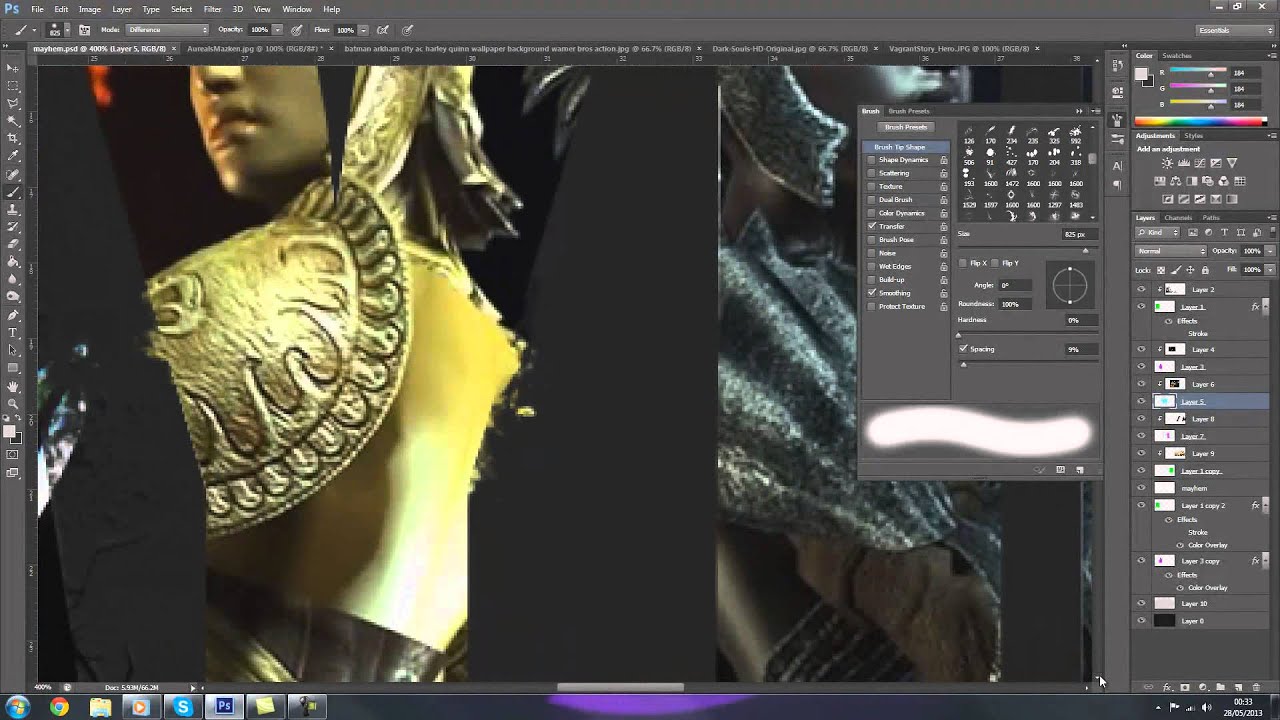Open the Brush panel flyout menu
The height and width of the screenshot is (720, 1280).
[x=1096, y=111]
